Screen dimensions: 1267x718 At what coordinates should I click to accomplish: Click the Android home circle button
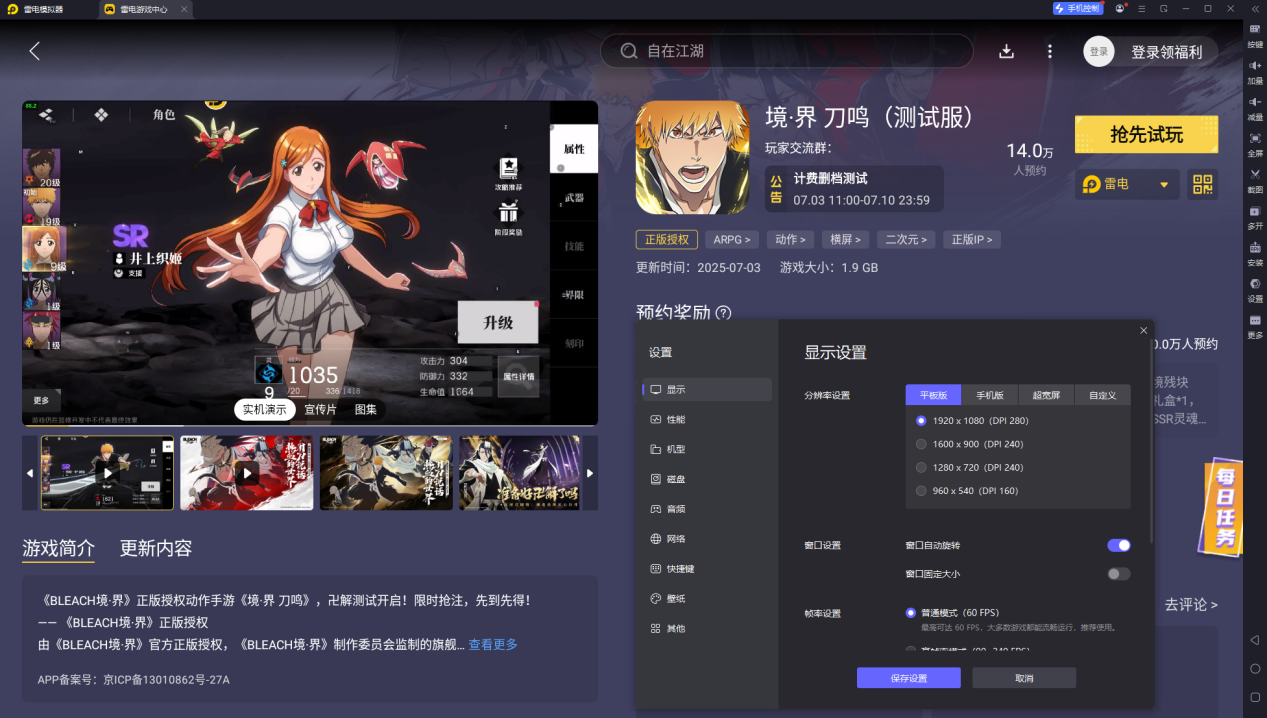coord(1255,668)
